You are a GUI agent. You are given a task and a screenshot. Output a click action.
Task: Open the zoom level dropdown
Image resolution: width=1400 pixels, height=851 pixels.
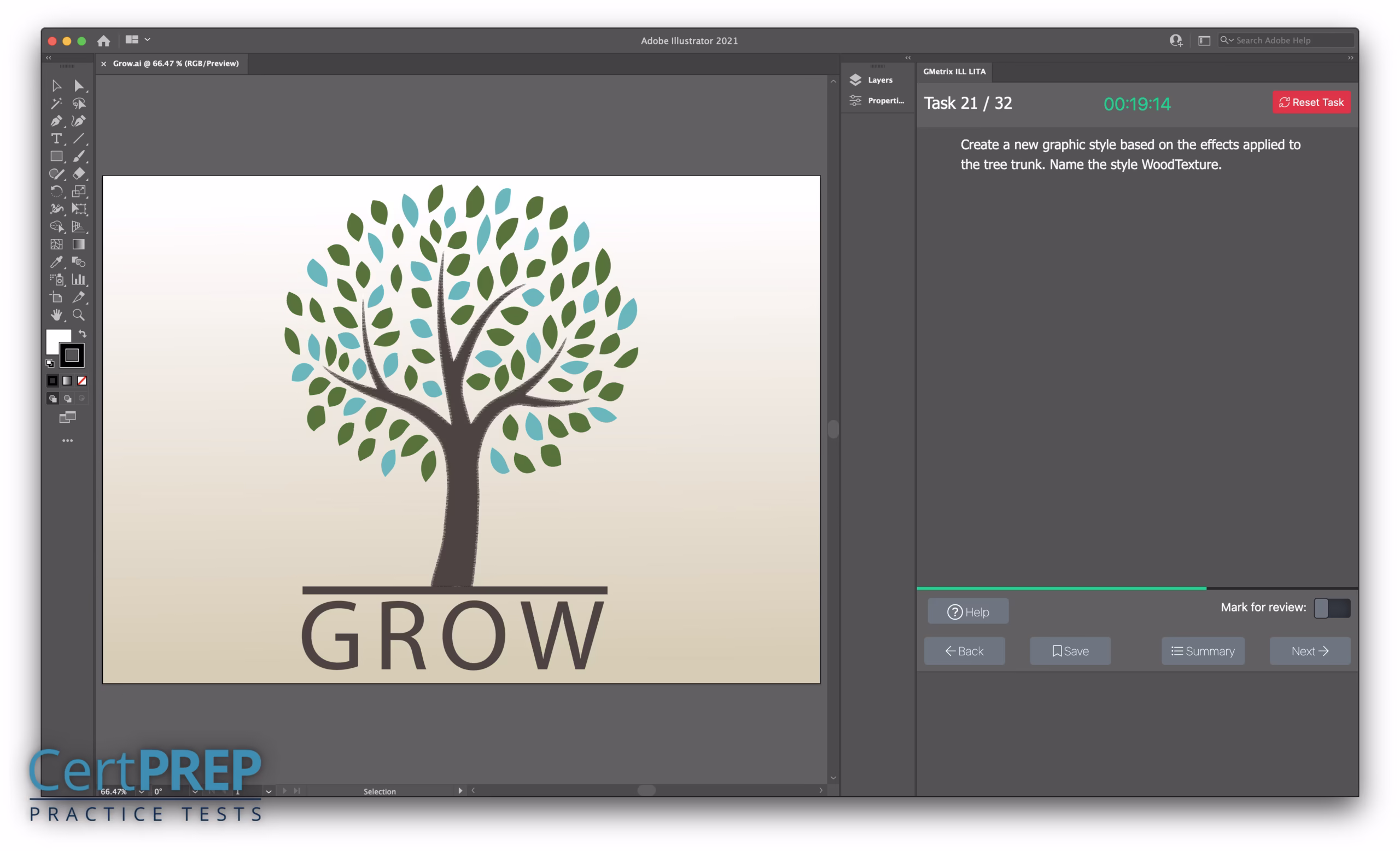(142, 791)
